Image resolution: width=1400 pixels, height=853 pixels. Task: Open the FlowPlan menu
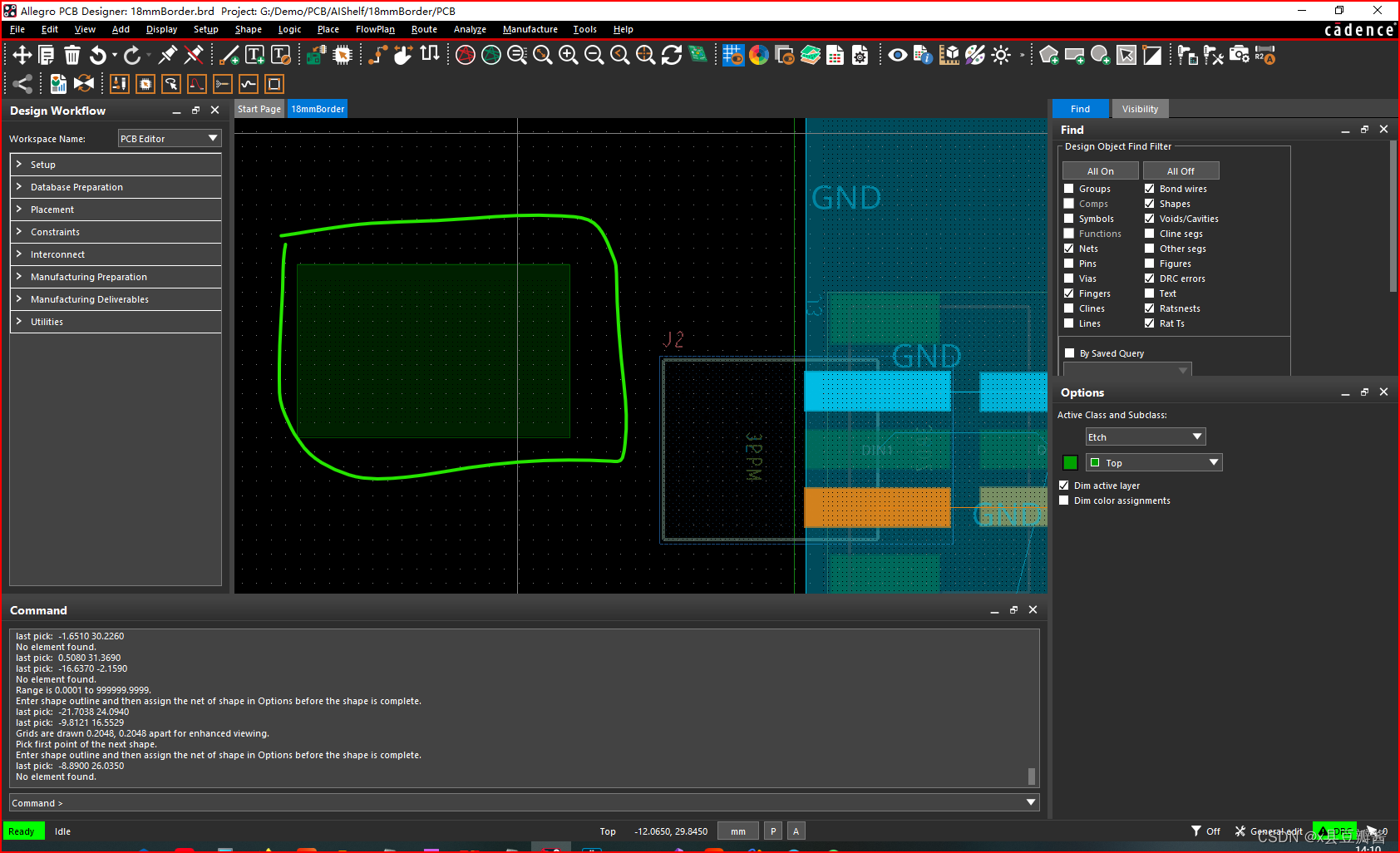375,29
